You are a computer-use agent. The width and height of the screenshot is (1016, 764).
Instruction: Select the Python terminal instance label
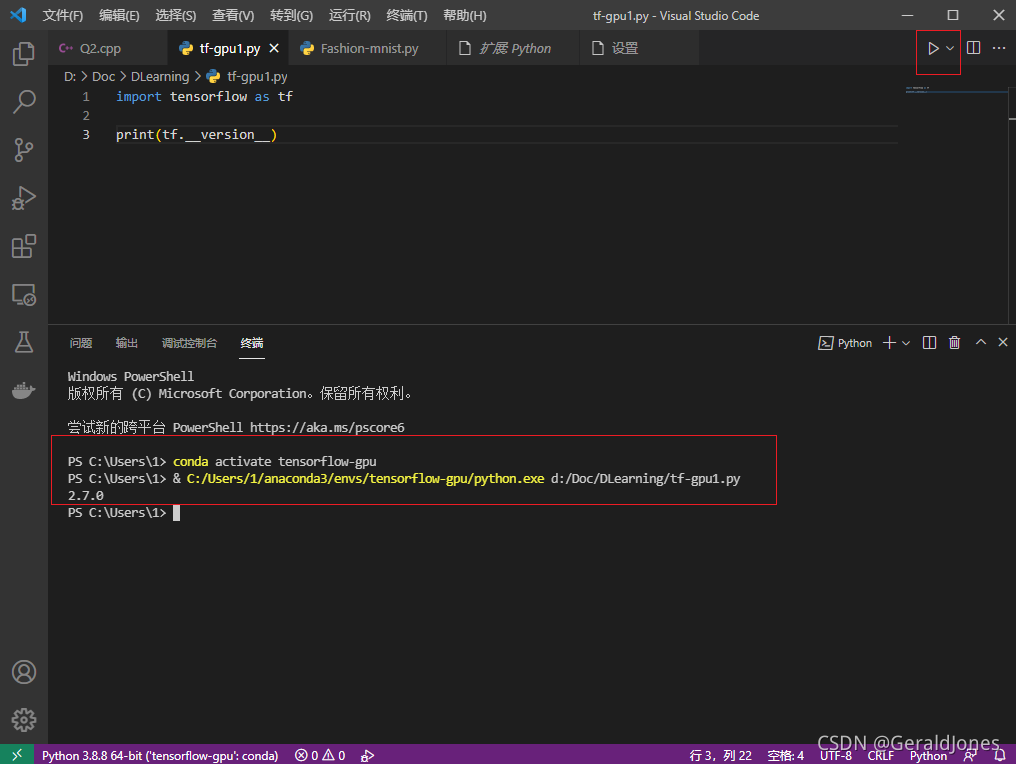click(x=846, y=343)
